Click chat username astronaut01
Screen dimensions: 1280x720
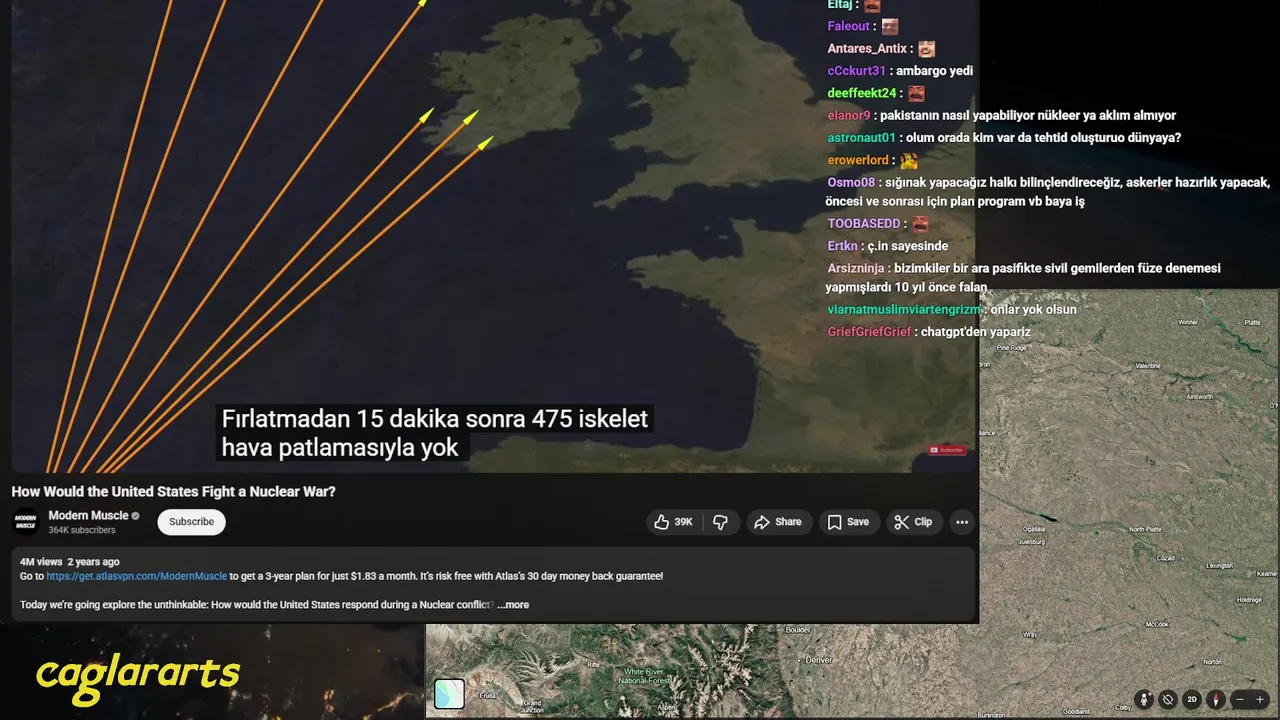[x=861, y=138]
